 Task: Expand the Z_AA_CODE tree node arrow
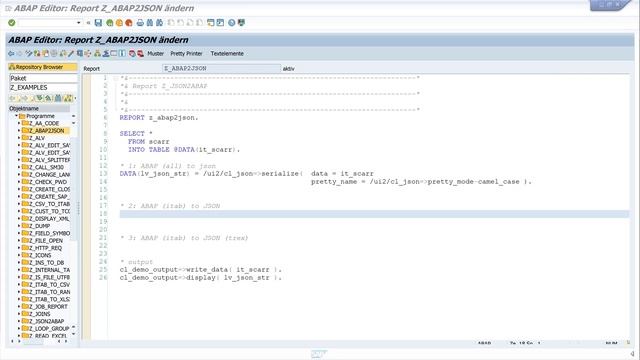coord(19,123)
